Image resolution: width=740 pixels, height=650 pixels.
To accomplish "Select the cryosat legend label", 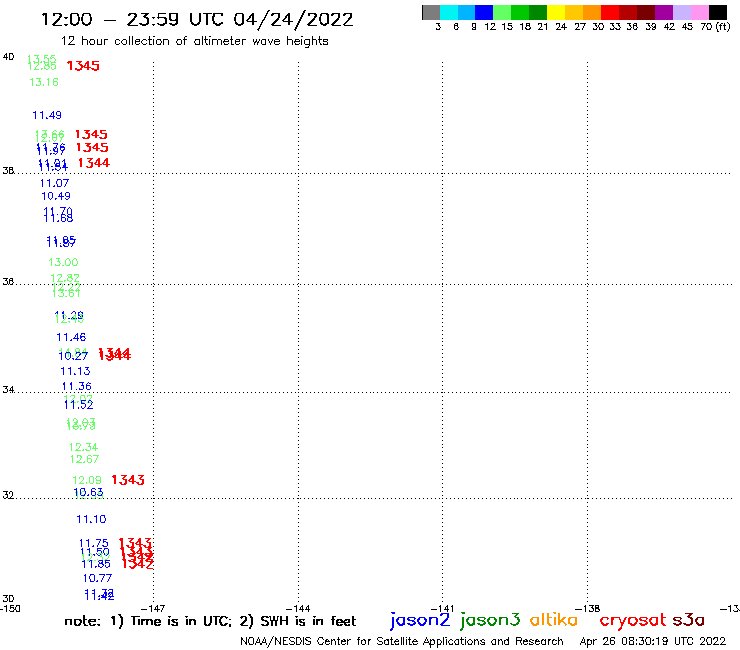I will pos(632,620).
